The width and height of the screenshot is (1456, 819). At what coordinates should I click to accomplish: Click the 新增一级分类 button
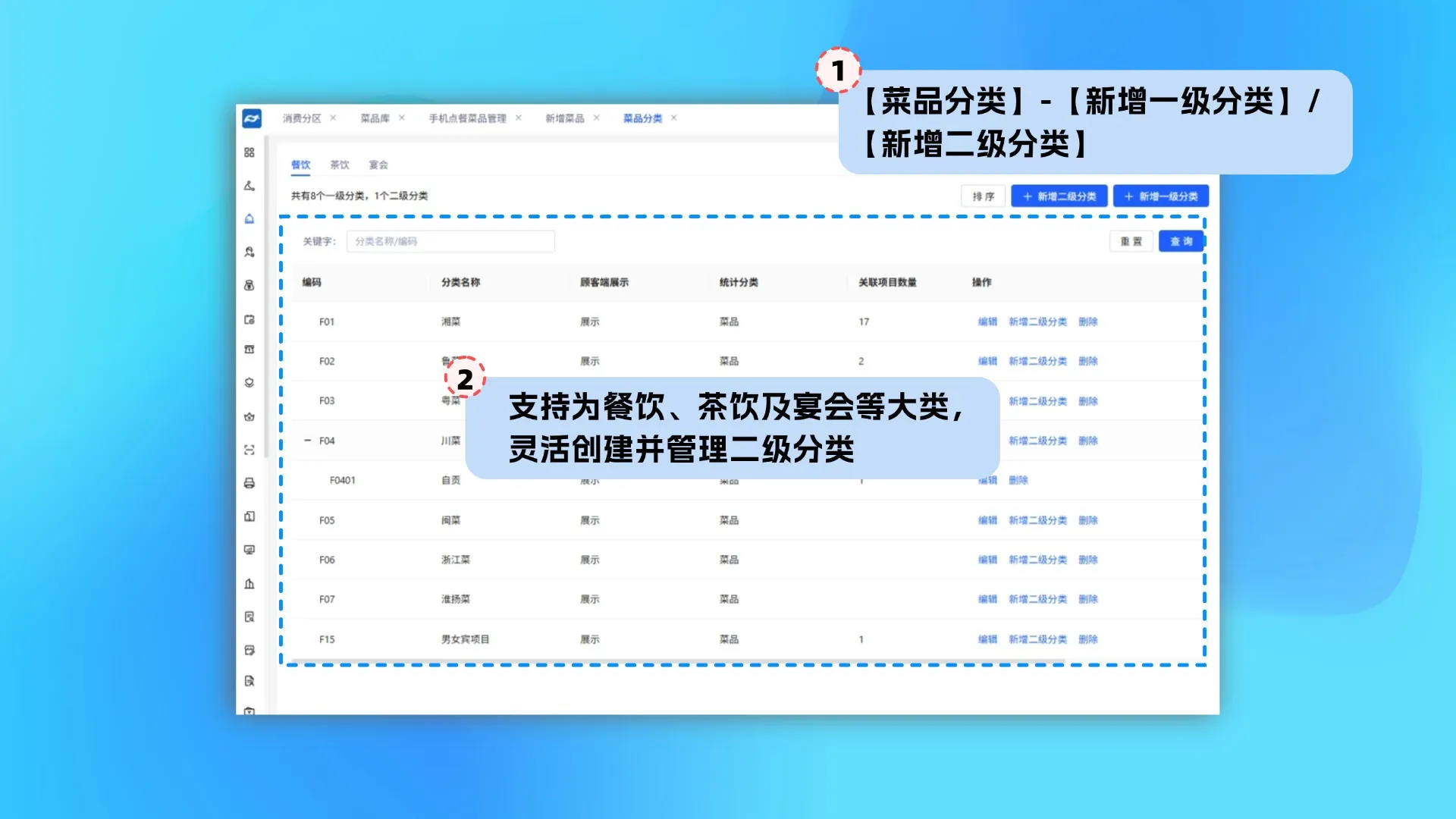click(1160, 196)
